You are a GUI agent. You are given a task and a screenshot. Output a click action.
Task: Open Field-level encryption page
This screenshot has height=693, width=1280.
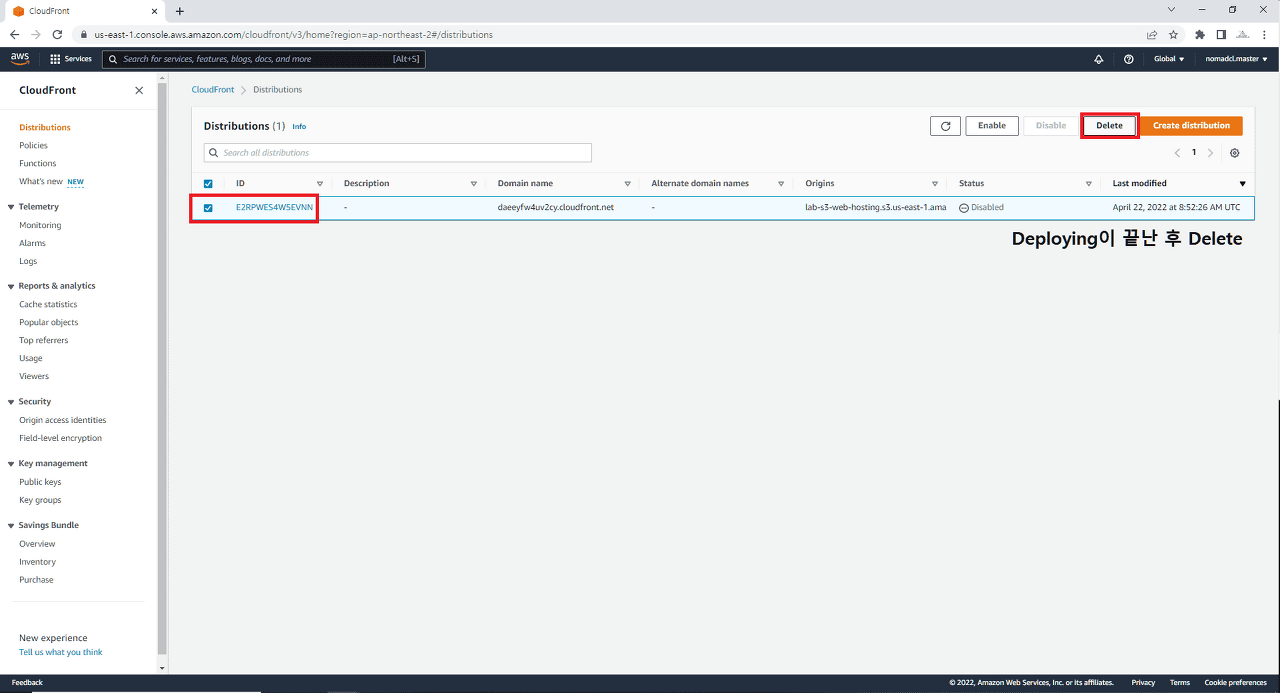click(60, 439)
